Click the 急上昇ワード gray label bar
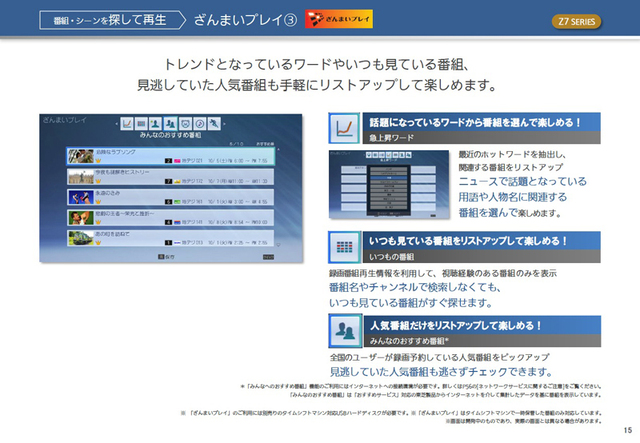 coord(482,138)
